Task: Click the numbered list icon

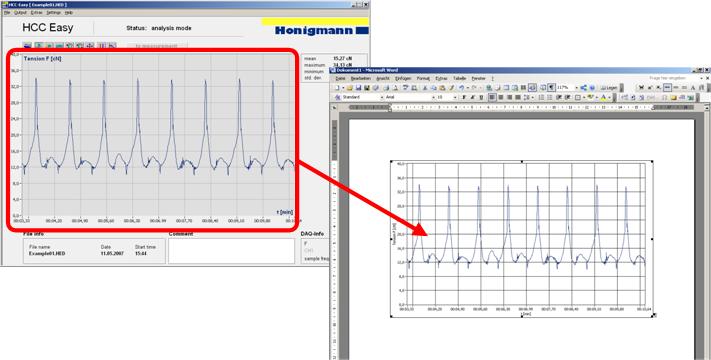Action: (541, 97)
